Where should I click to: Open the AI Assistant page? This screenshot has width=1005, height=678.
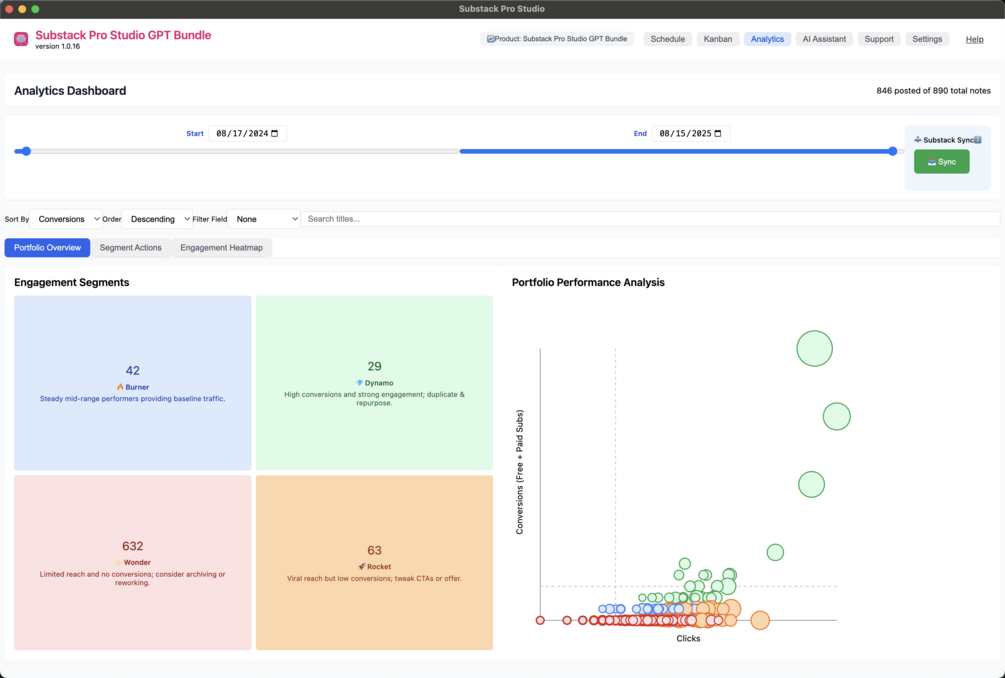pos(824,39)
